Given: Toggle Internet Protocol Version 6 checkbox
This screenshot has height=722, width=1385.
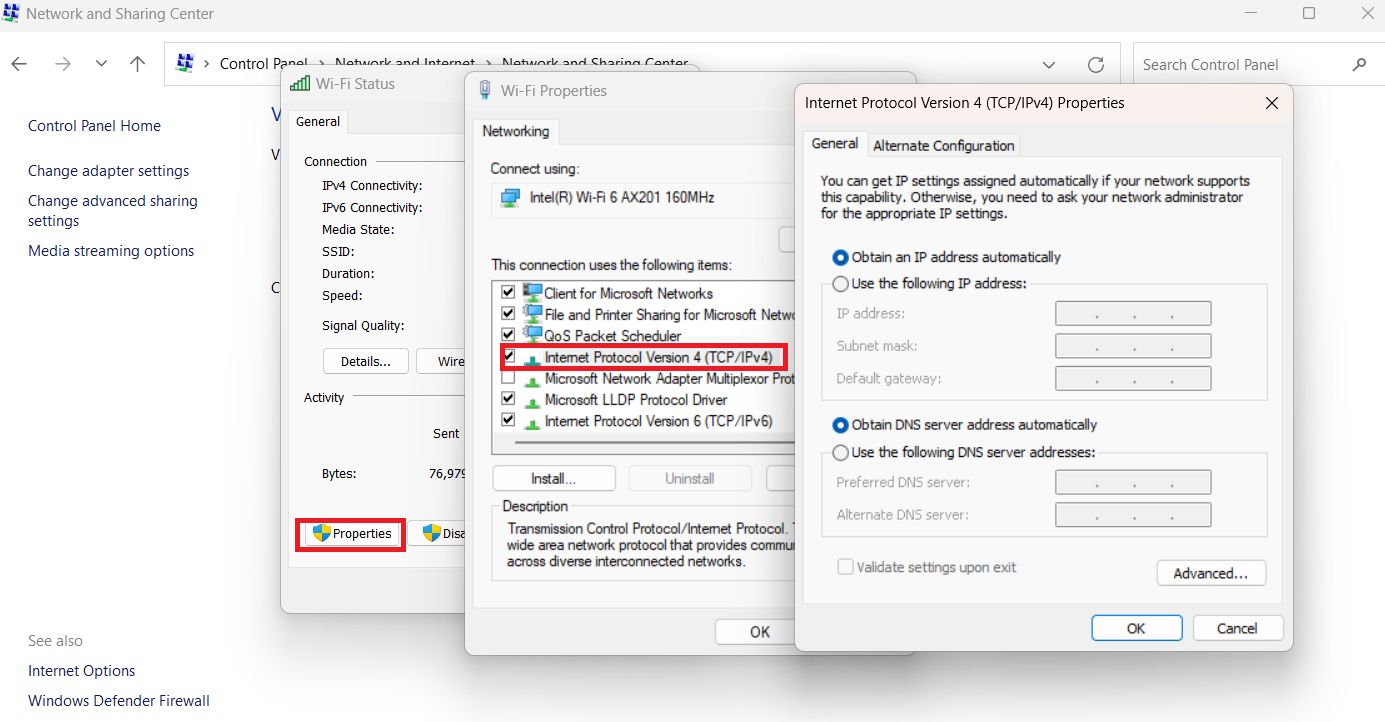Looking at the screenshot, I should pos(508,421).
